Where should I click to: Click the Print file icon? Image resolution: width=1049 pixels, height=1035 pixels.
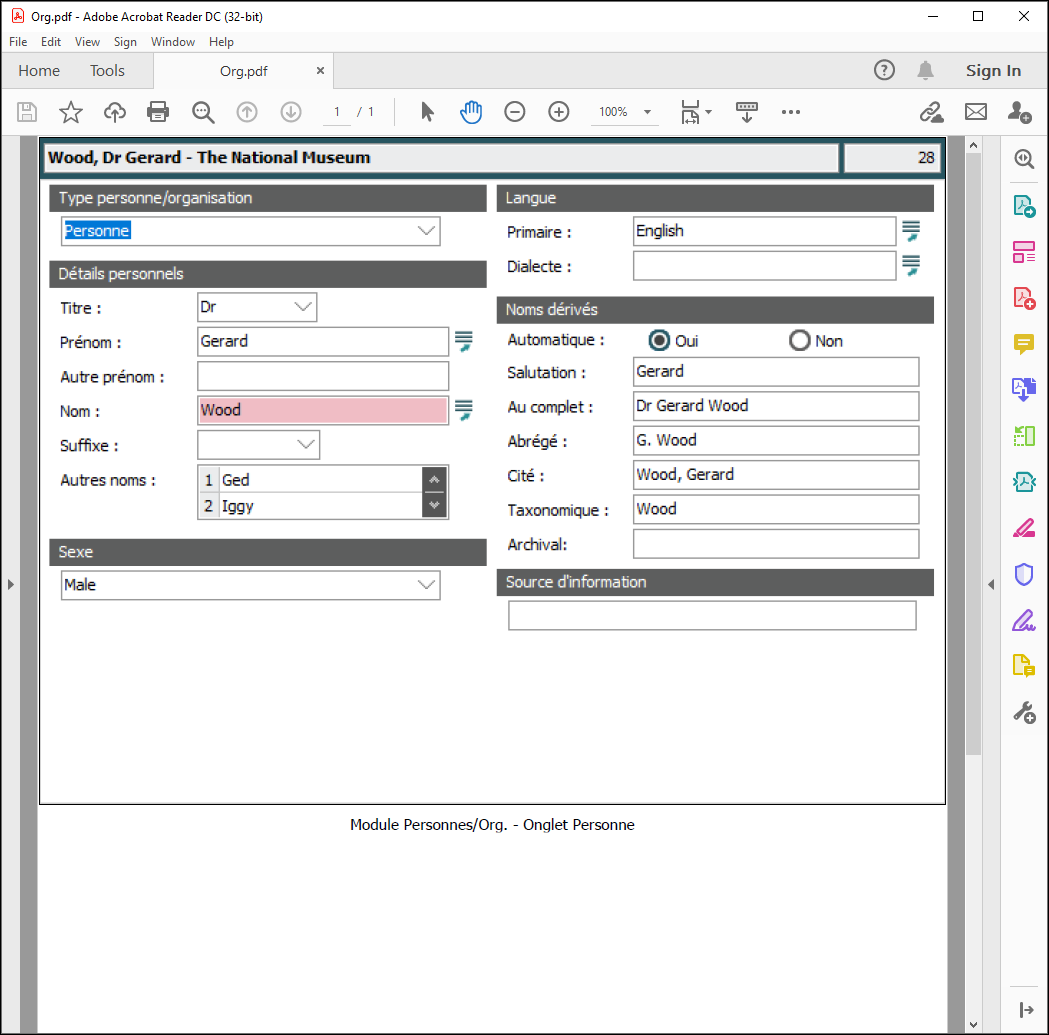(x=158, y=112)
